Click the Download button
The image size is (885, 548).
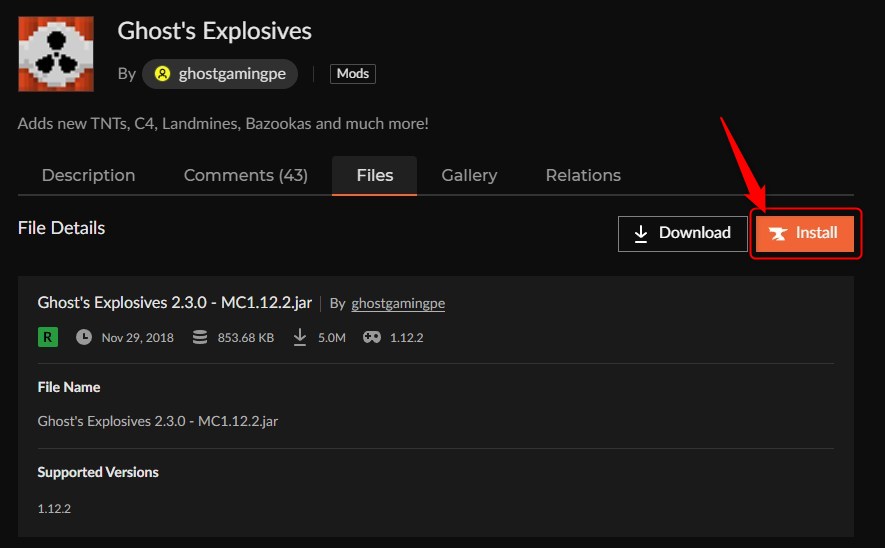[682, 234]
